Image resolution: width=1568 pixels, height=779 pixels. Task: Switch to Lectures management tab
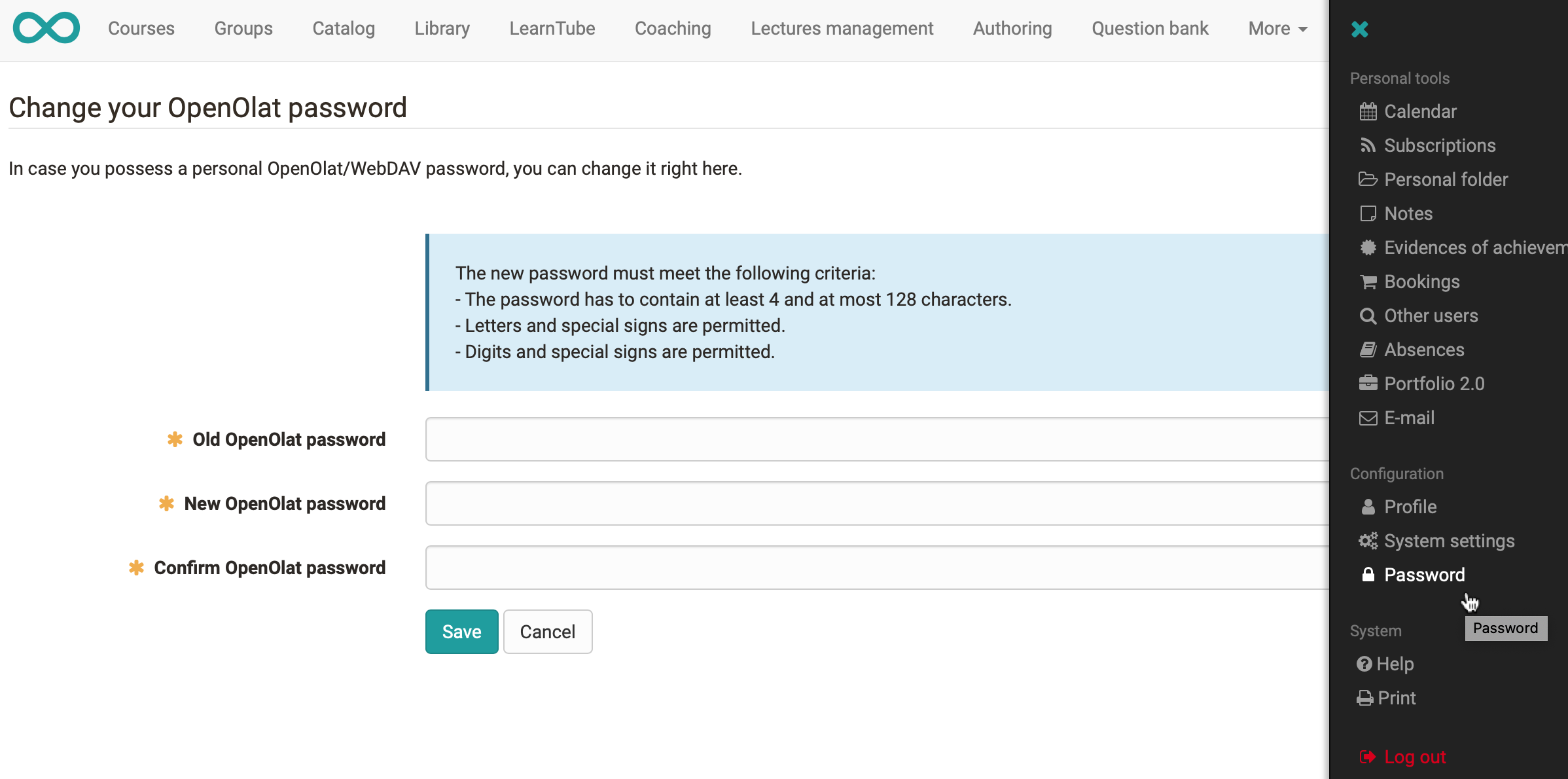[842, 29]
